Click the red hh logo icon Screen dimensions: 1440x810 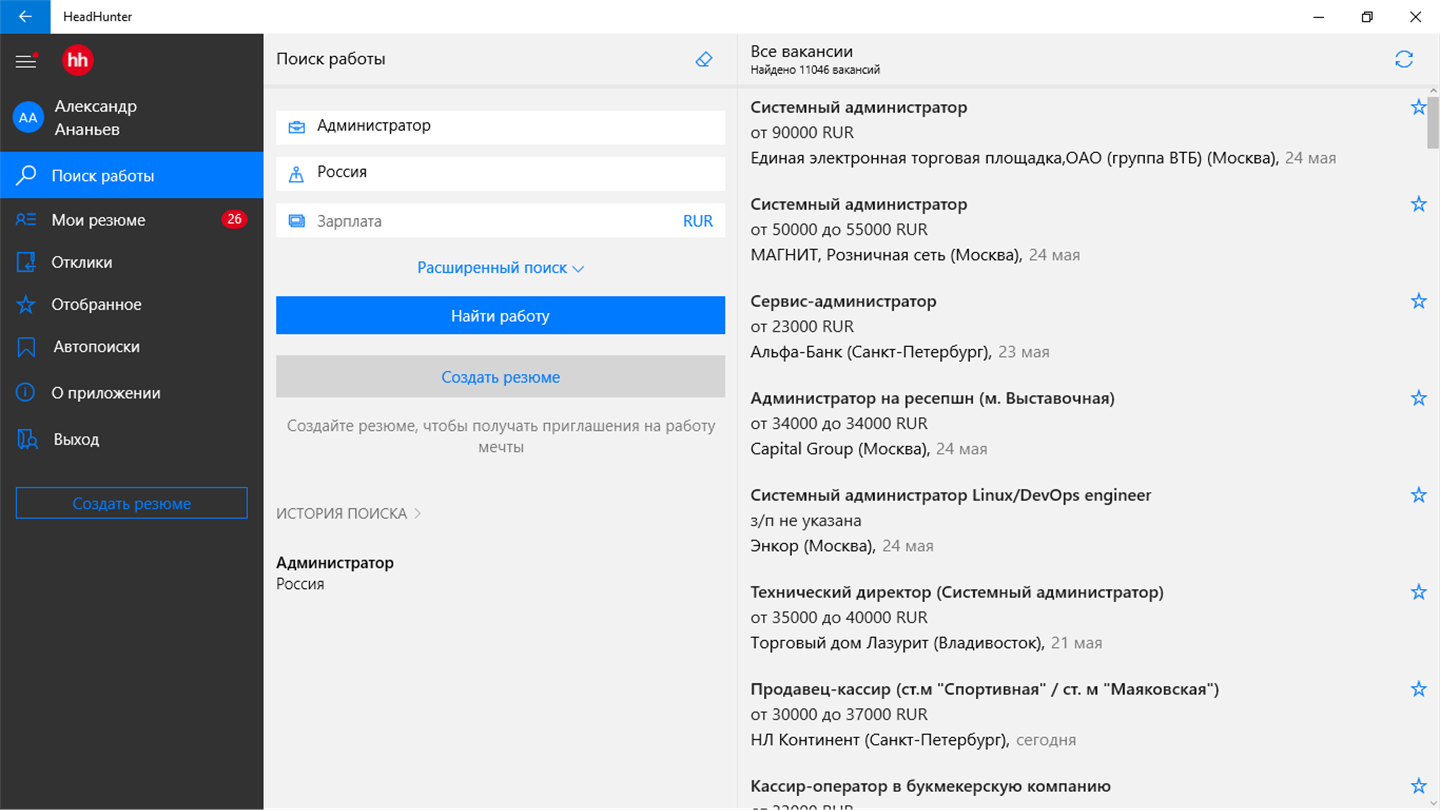click(x=77, y=60)
